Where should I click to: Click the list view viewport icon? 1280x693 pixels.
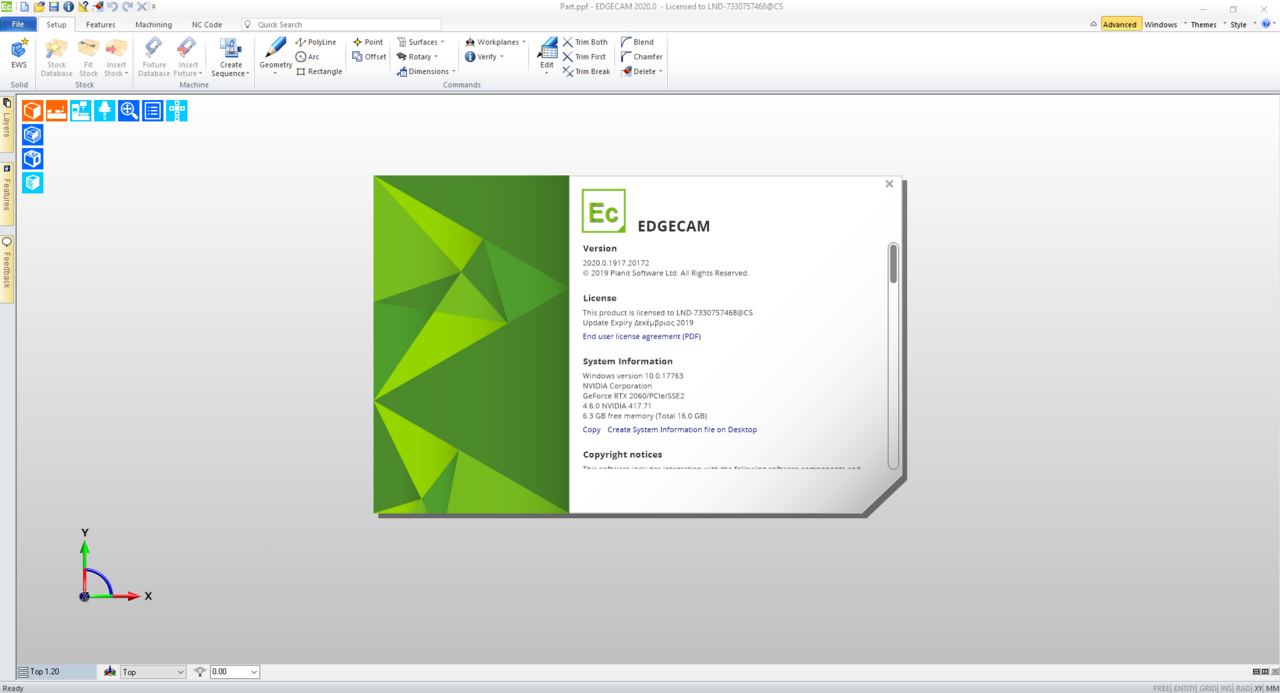tap(153, 111)
